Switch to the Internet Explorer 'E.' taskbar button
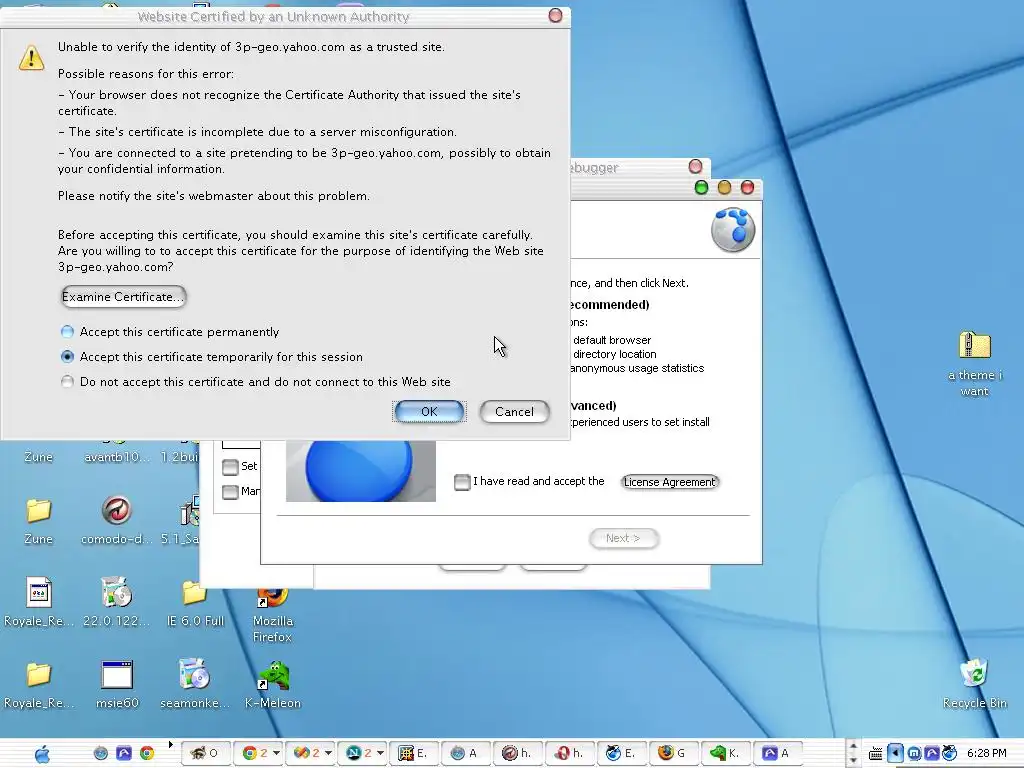 [621, 753]
